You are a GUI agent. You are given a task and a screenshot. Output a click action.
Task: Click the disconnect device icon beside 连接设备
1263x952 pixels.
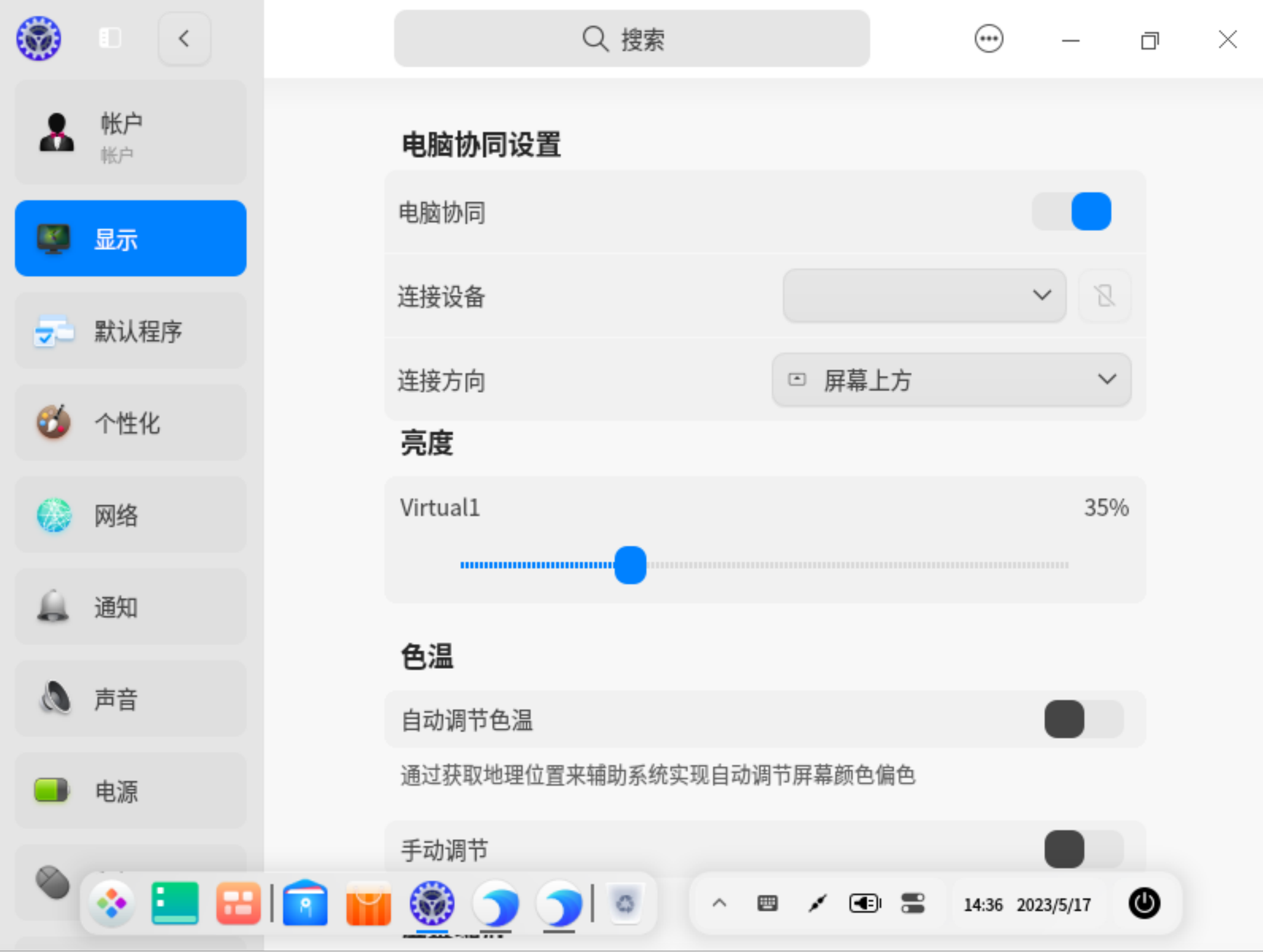coord(1104,296)
